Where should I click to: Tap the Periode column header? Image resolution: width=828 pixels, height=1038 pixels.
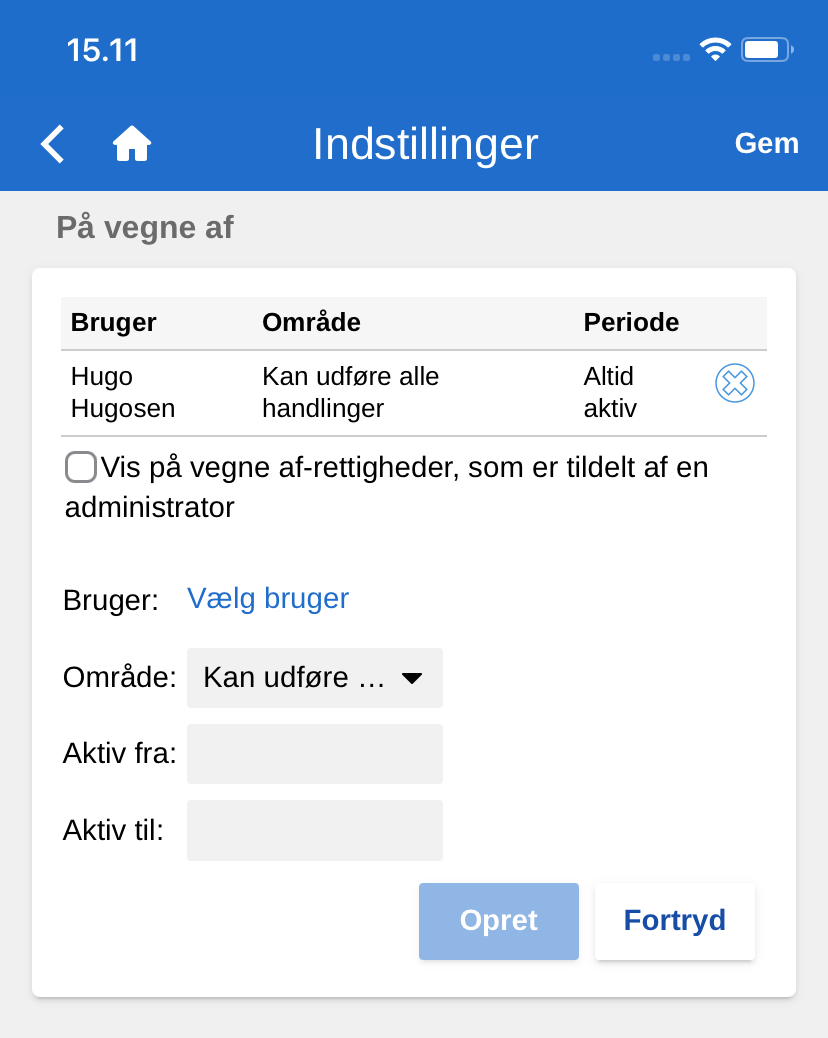[x=631, y=322]
